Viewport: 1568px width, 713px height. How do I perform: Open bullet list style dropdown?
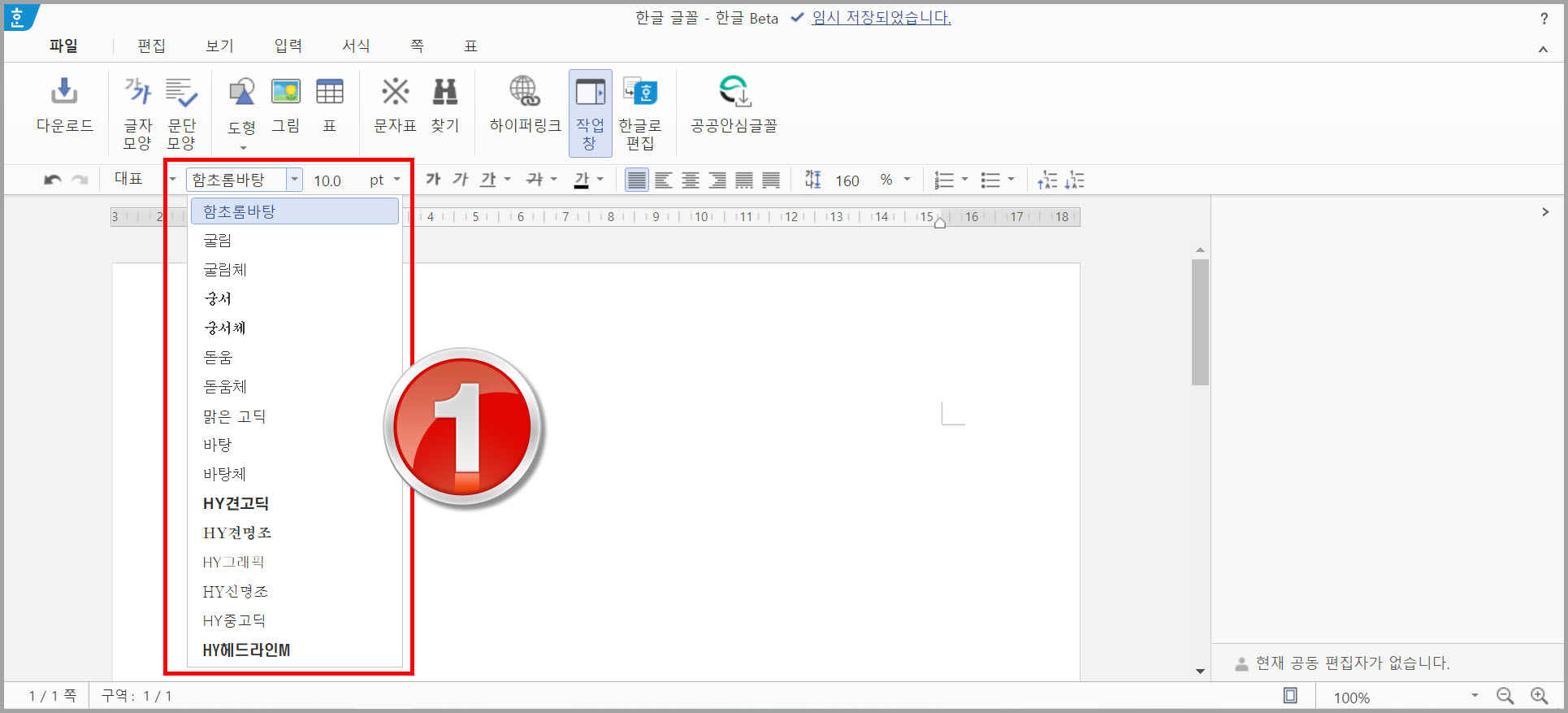click(x=1011, y=180)
